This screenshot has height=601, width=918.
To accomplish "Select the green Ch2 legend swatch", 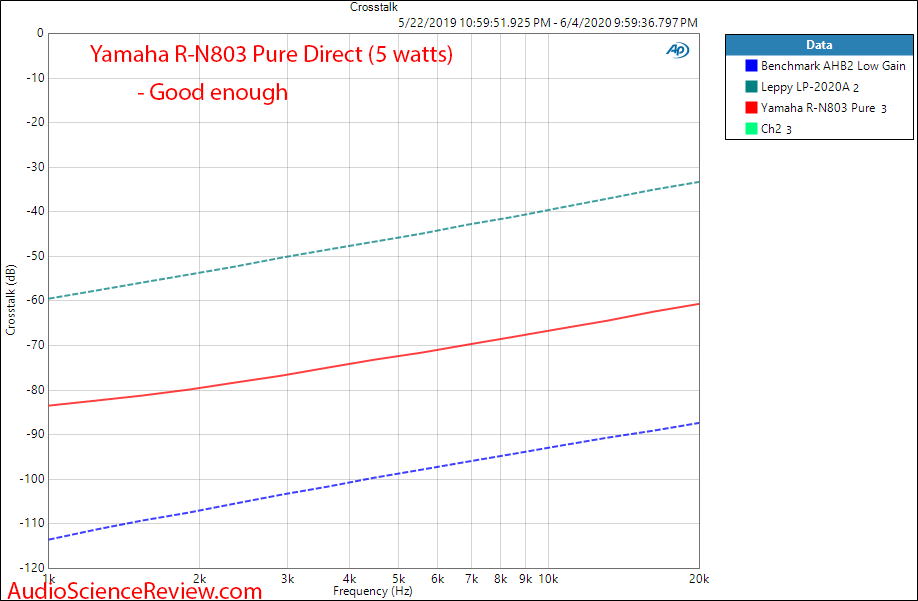I will pos(751,129).
